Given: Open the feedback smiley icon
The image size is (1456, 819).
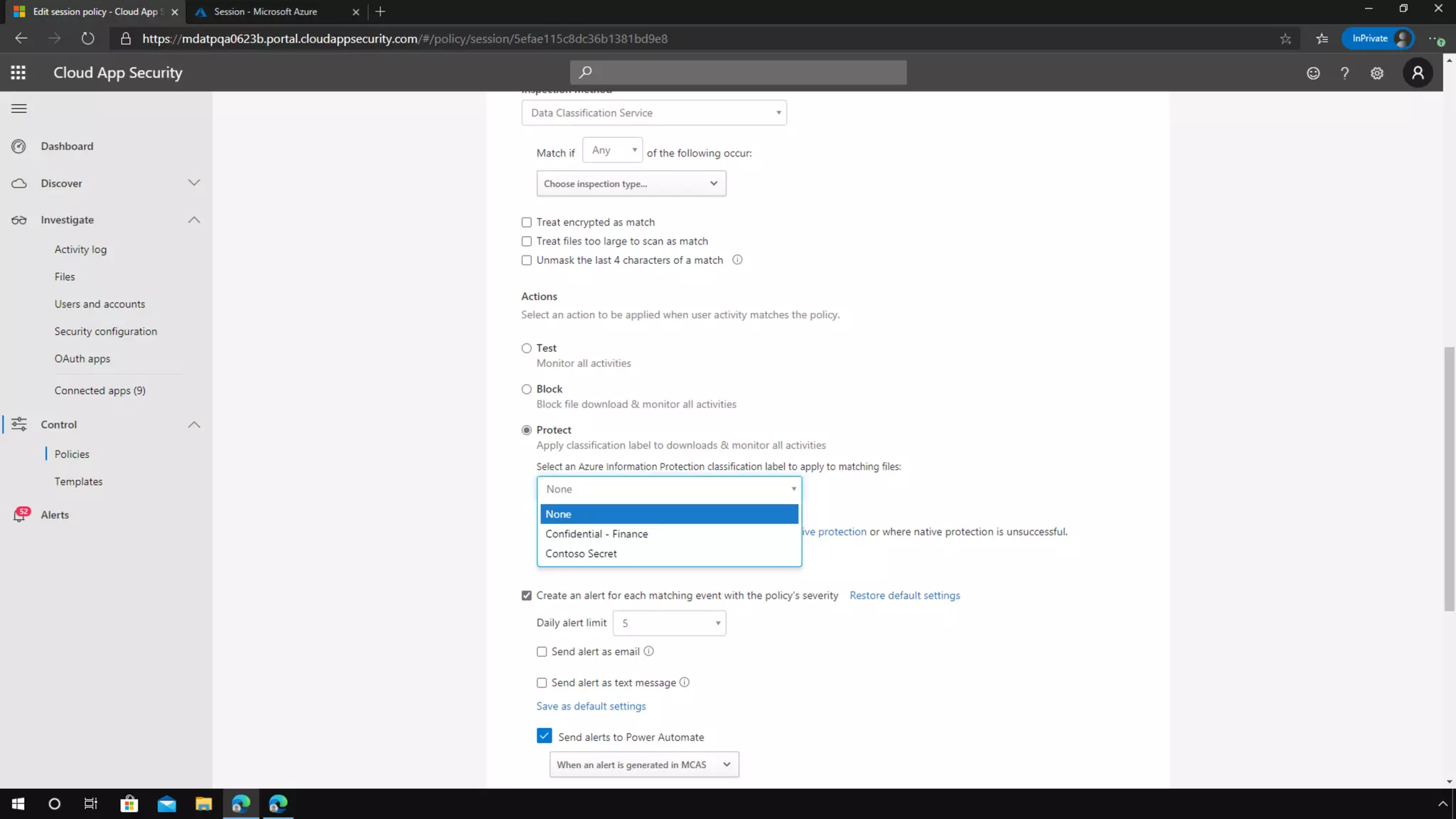Looking at the screenshot, I should tap(1313, 73).
